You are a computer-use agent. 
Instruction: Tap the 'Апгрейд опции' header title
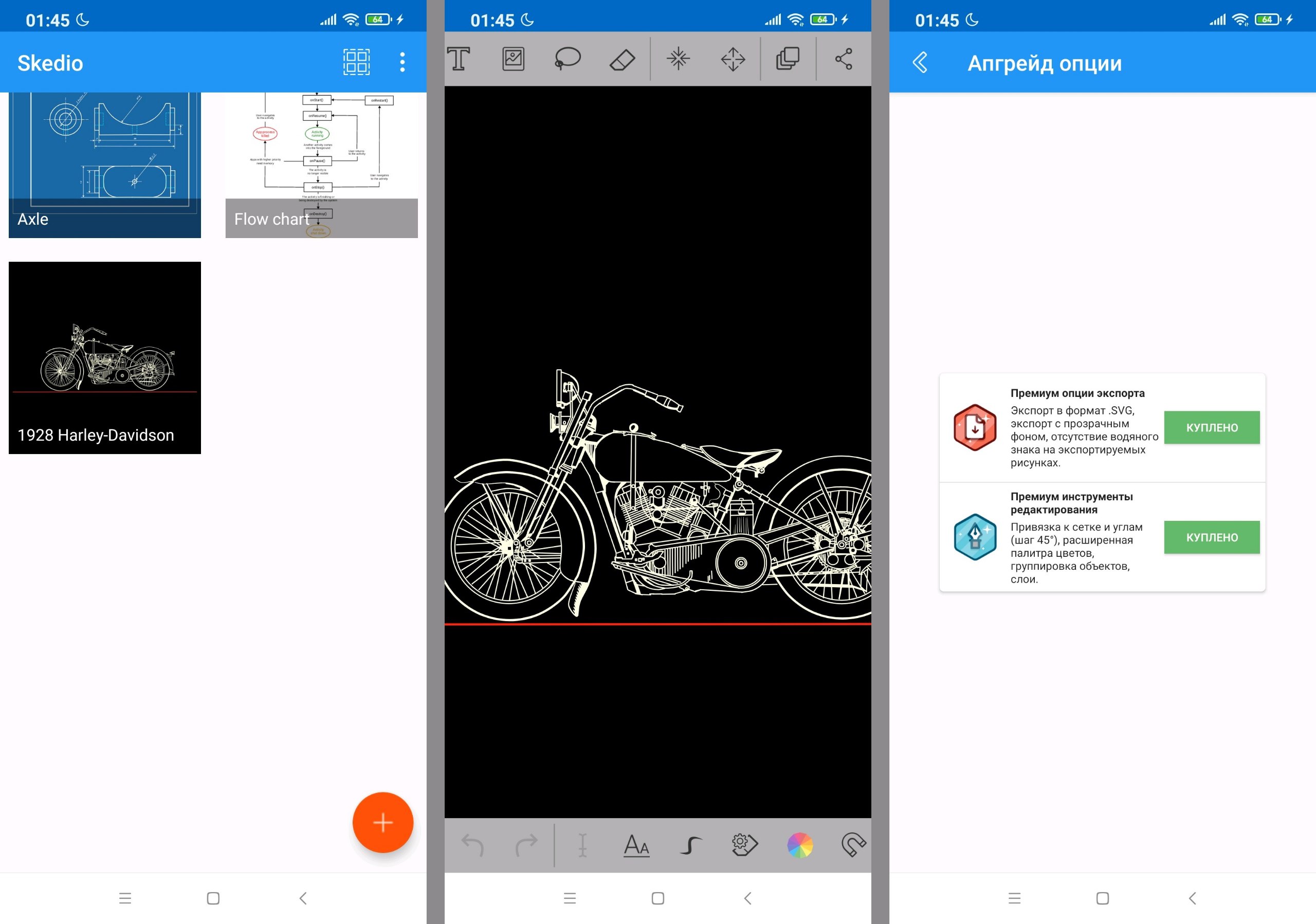(1044, 63)
